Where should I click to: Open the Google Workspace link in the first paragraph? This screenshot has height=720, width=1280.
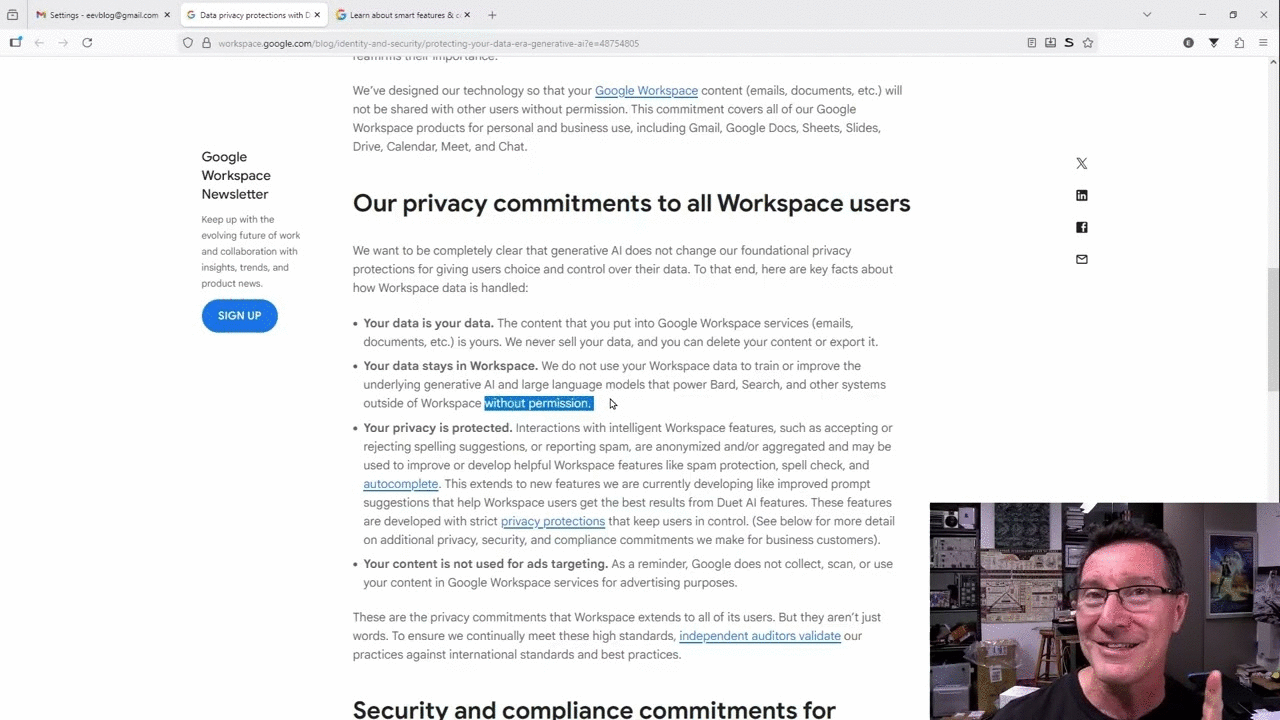[x=646, y=90]
